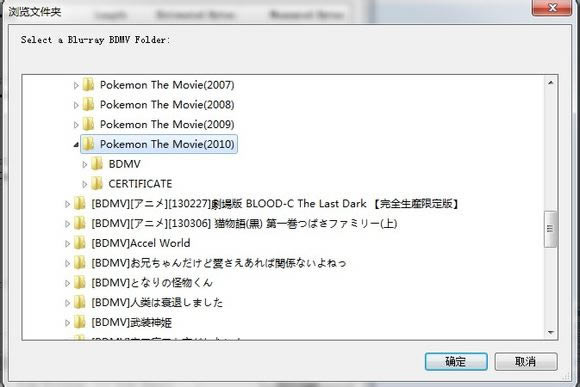The width and height of the screenshot is (580, 387).
Task: Click the folder icon of Pokemon The Movie(2010)
Action: click(88, 144)
